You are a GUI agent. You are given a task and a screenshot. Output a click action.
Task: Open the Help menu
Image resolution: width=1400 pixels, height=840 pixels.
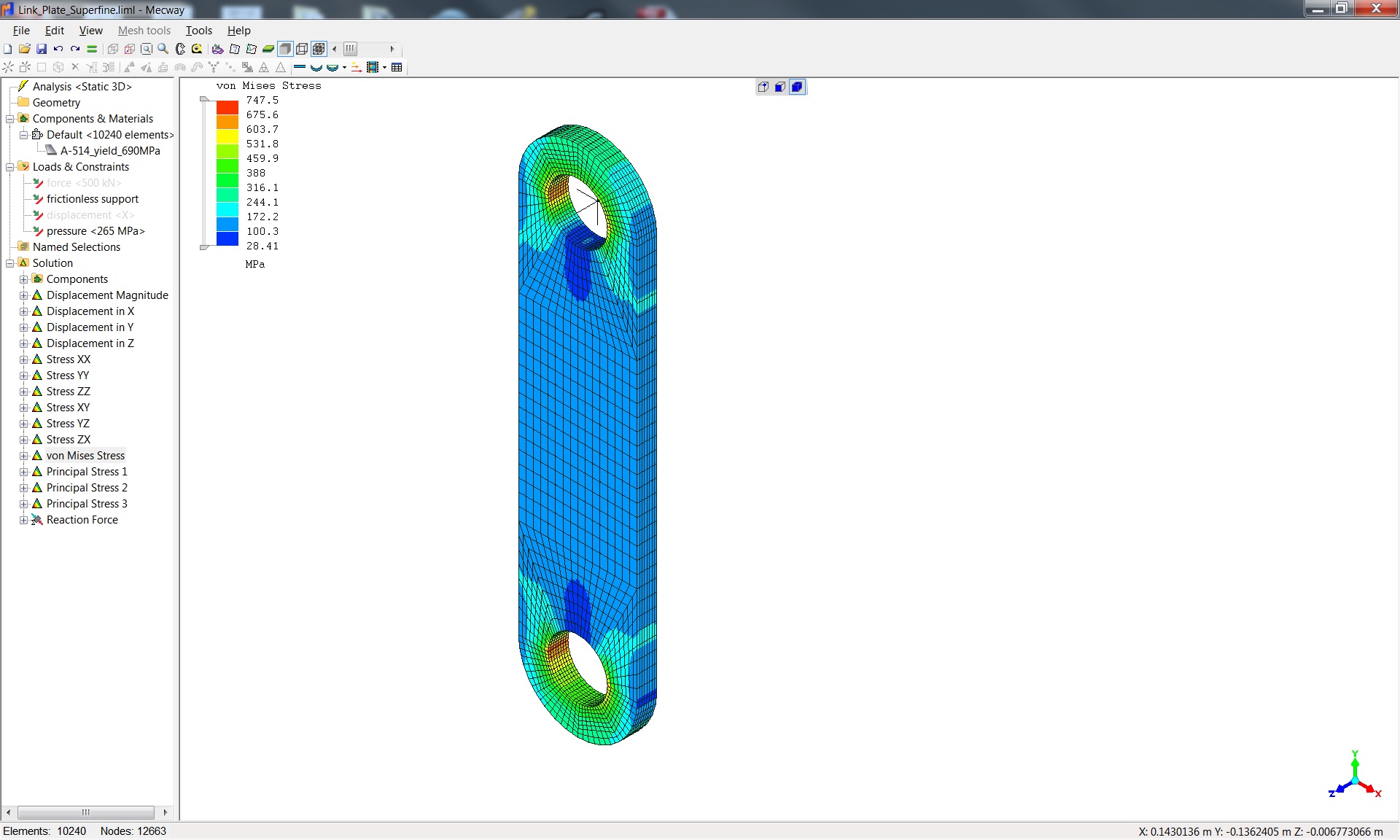pos(239,31)
